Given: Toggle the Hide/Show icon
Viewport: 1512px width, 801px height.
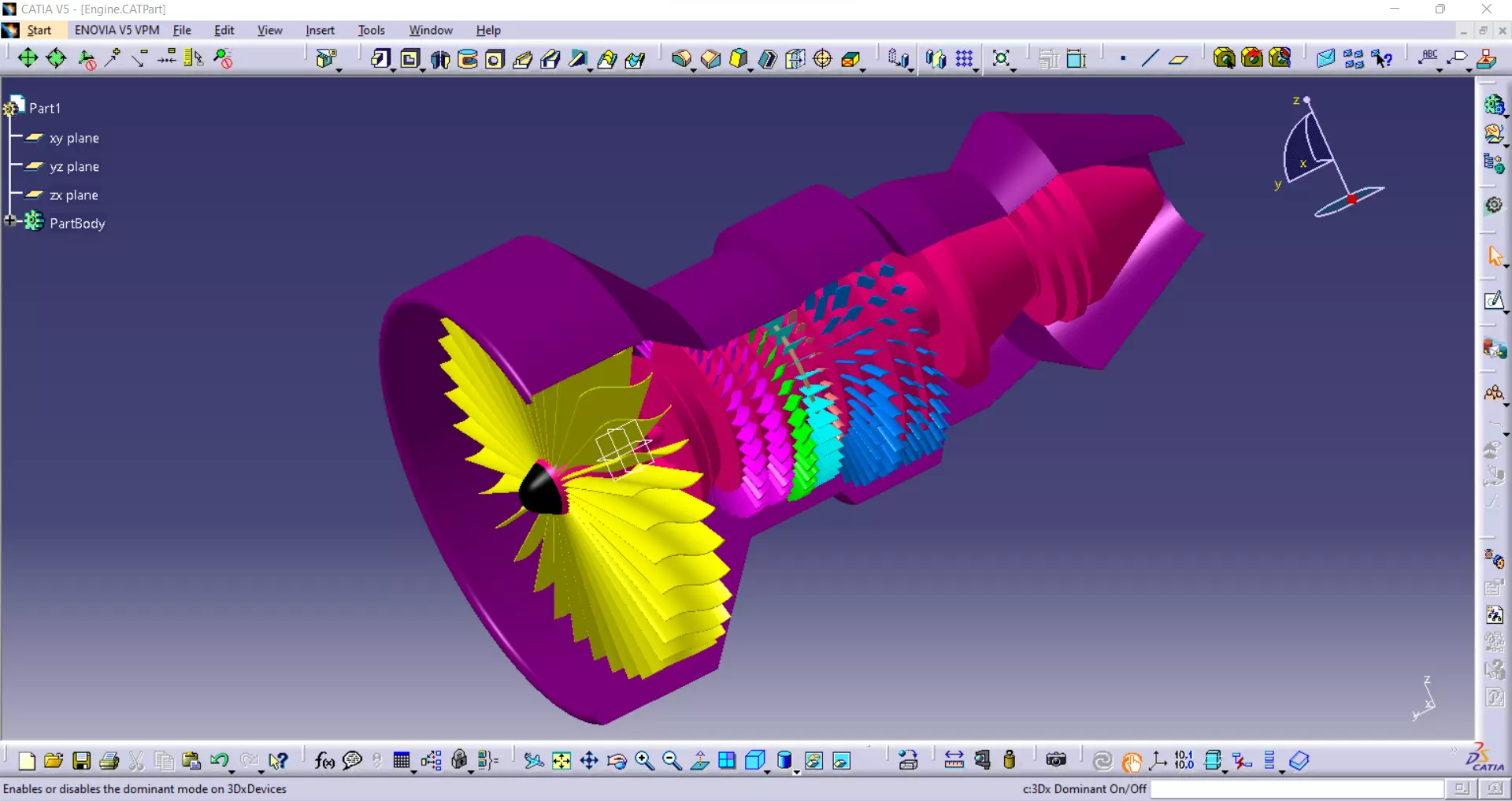Looking at the screenshot, I should tap(813, 760).
